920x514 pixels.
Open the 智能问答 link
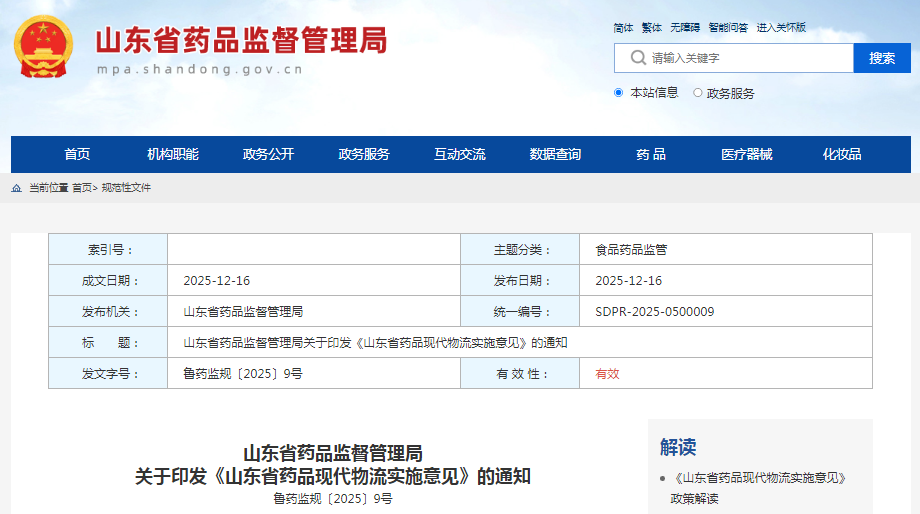pos(728,28)
